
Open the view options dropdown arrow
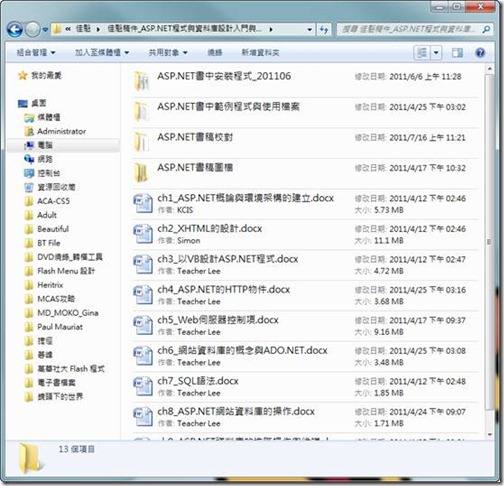(x=436, y=53)
